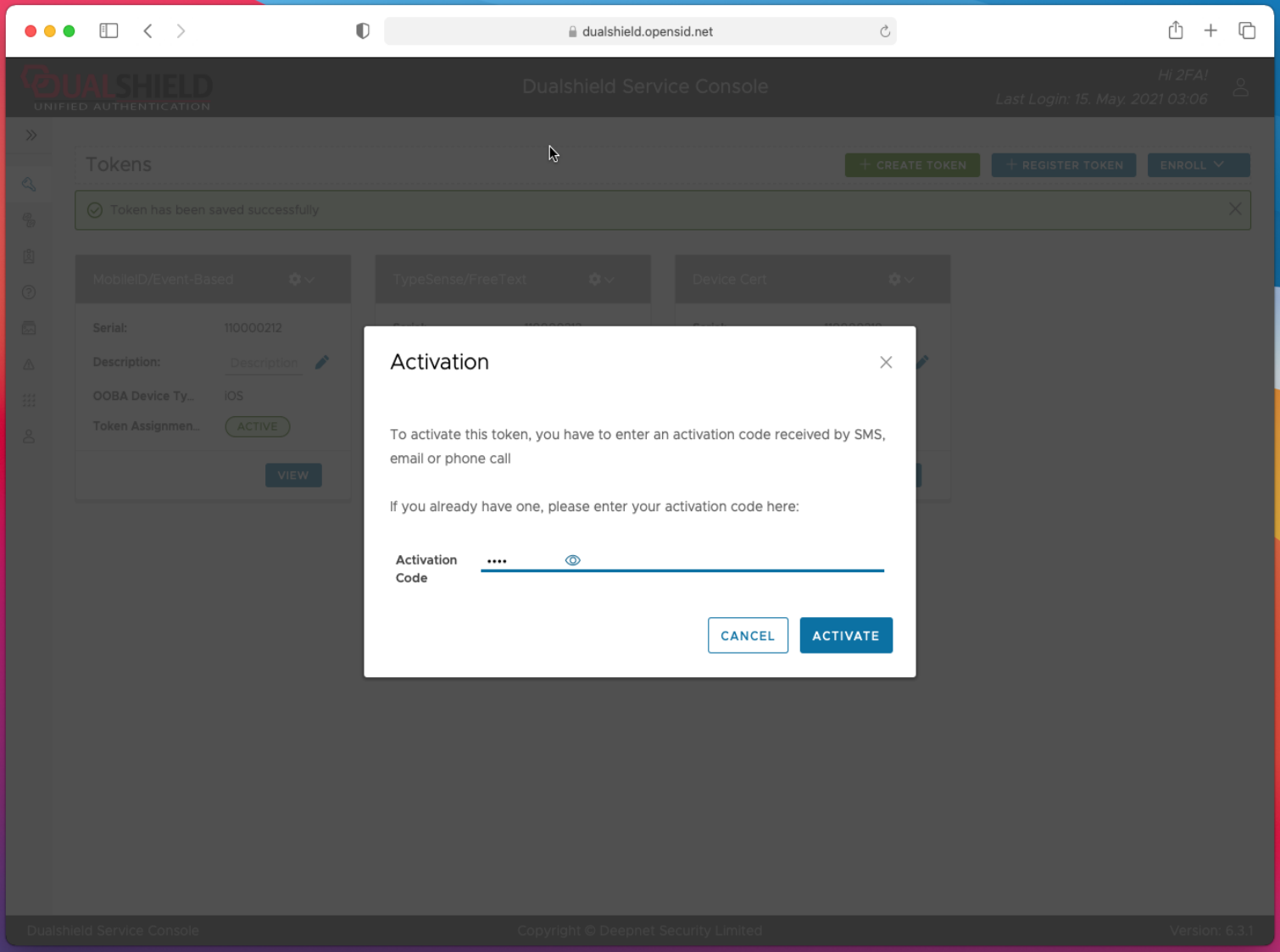
Task: Click the ACTIVATE button
Action: pos(845,636)
